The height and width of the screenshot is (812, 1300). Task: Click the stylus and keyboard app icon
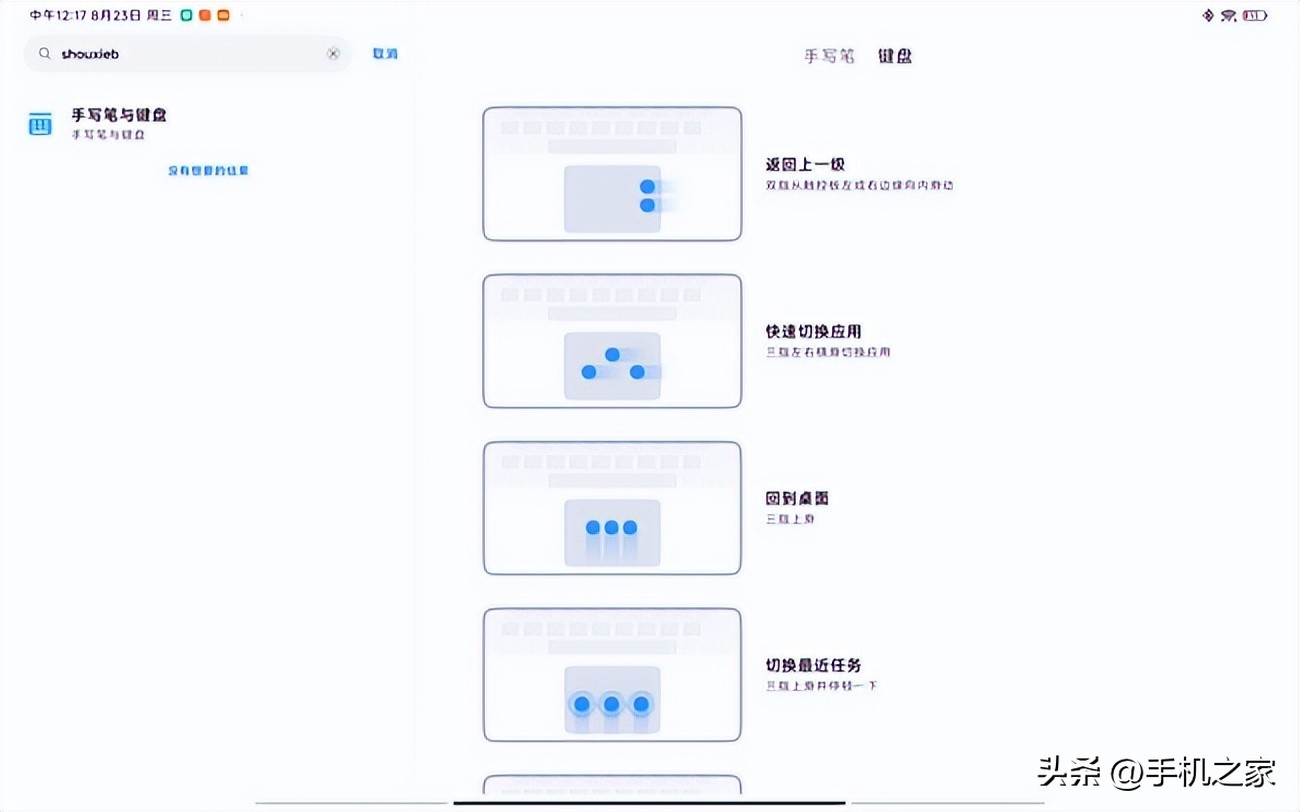coord(39,123)
